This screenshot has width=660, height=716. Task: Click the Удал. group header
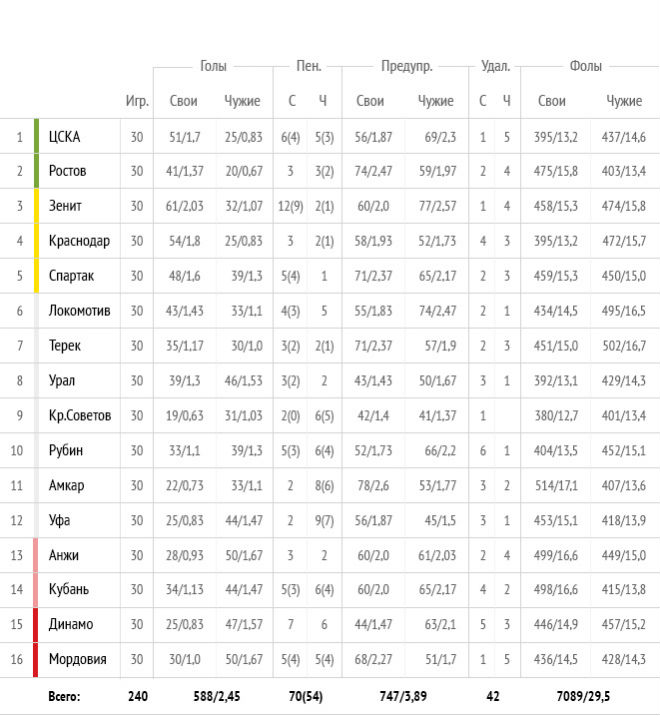pyautogui.click(x=495, y=66)
